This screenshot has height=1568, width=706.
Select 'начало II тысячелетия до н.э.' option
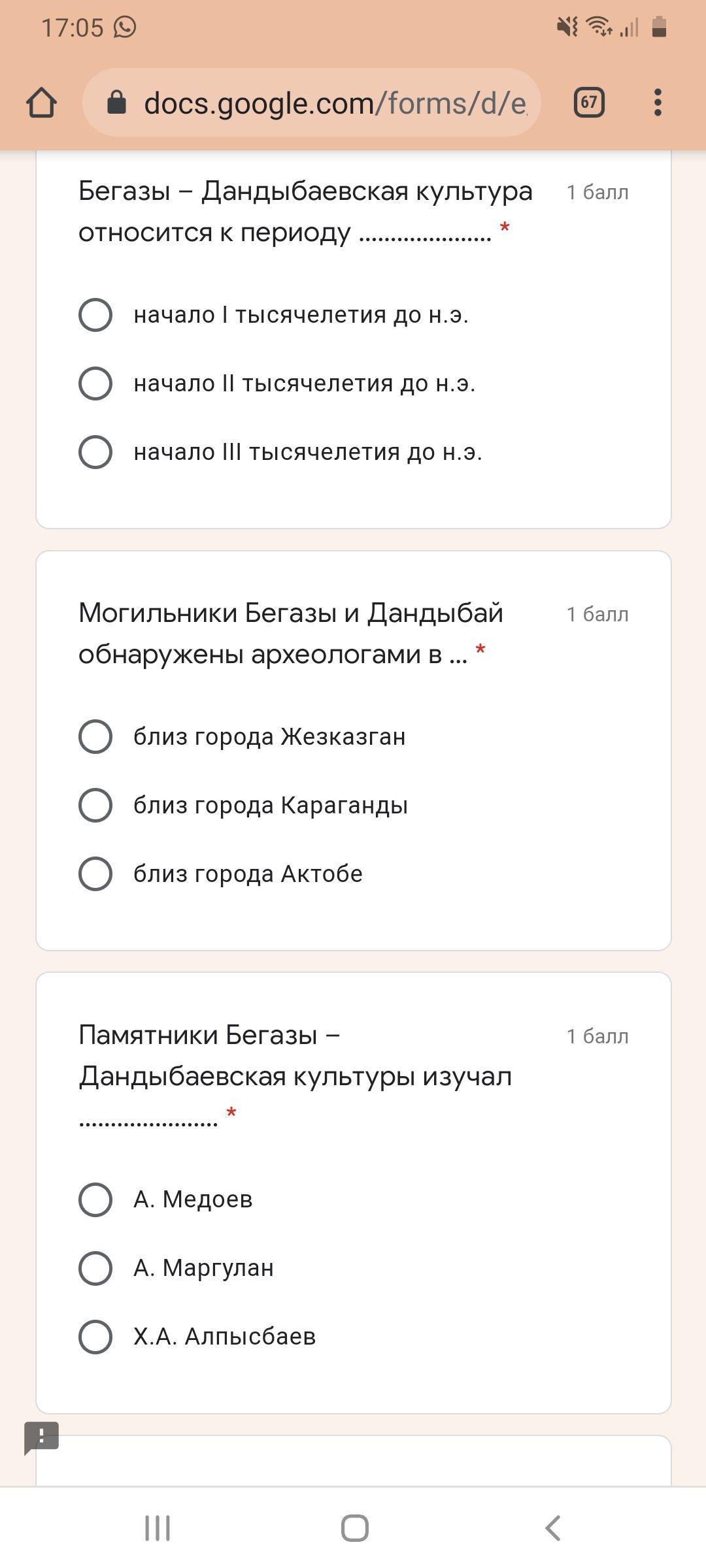pyautogui.click(x=95, y=384)
